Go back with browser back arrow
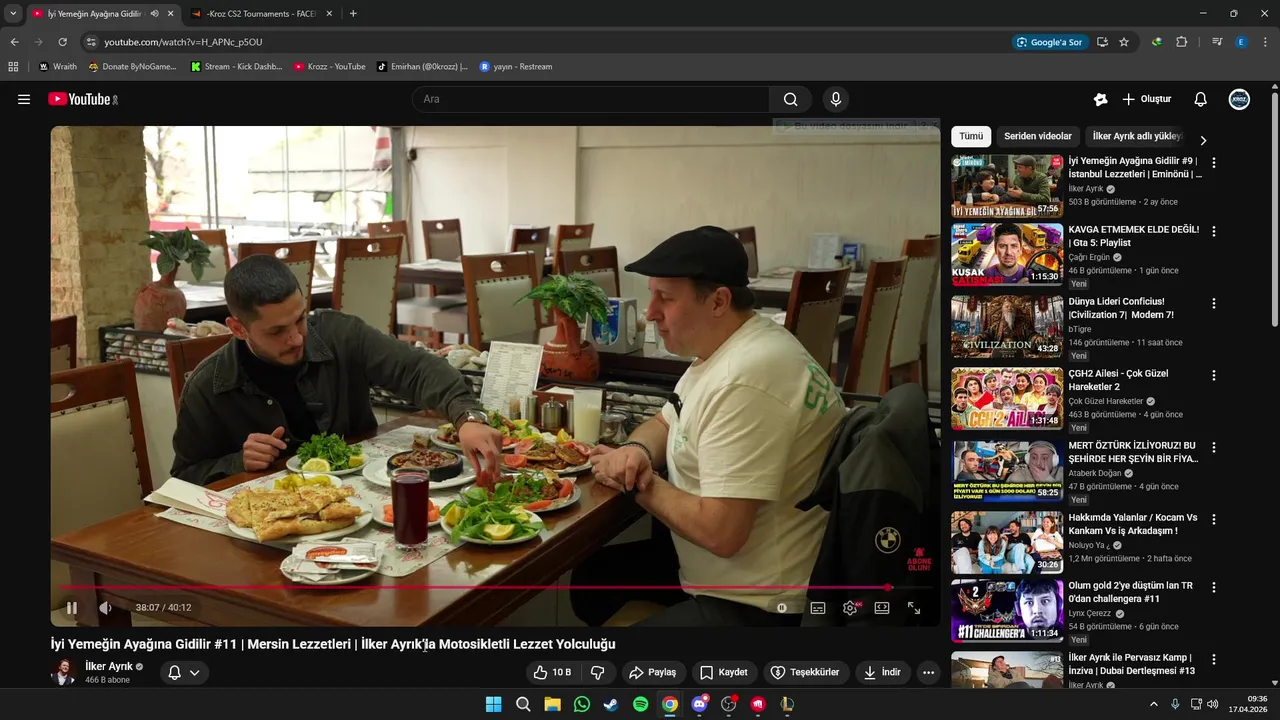The image size is (1280, 720). [x=14, y=42]
